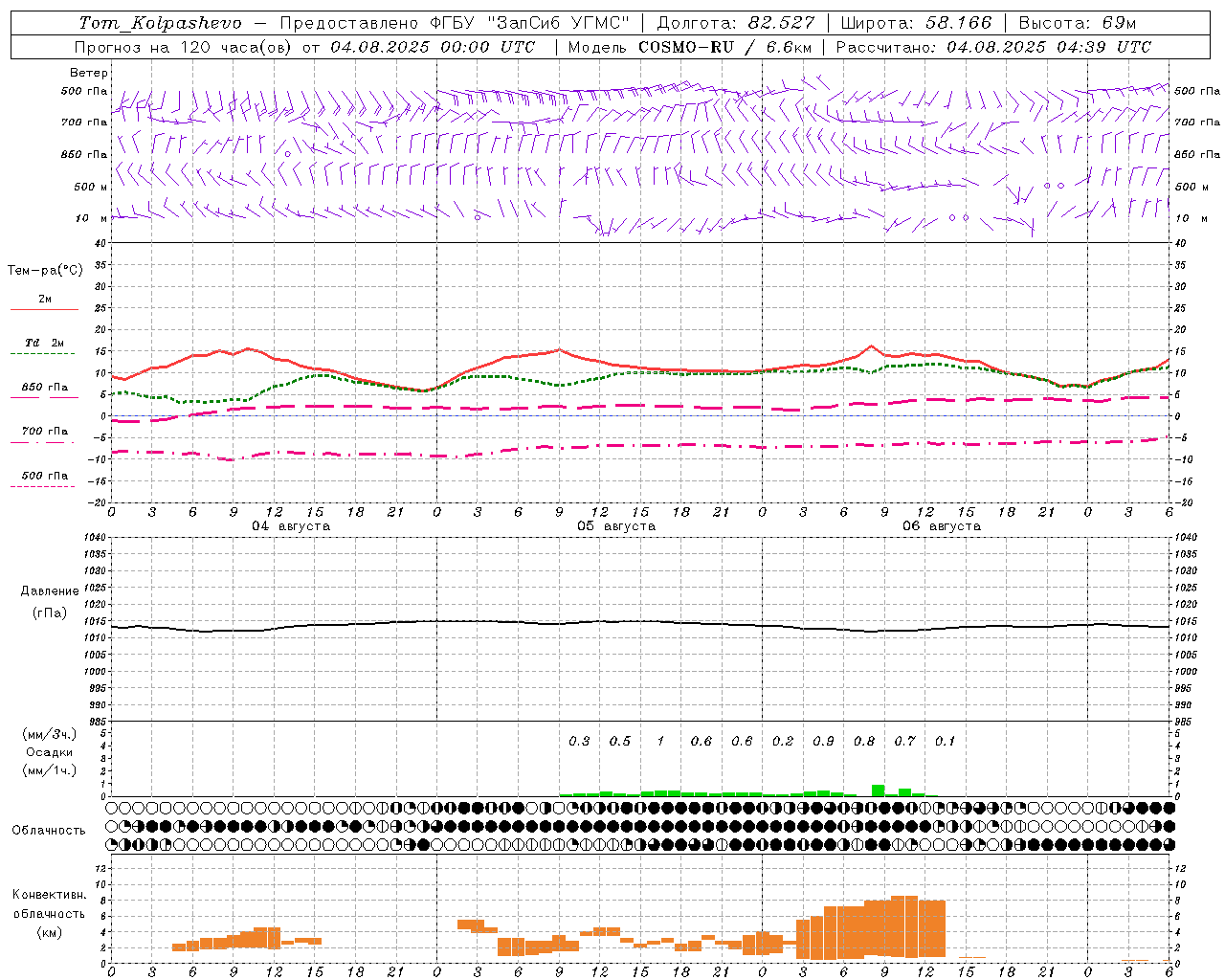Click the 0.5 precipitation amount value

pos(620,741)
